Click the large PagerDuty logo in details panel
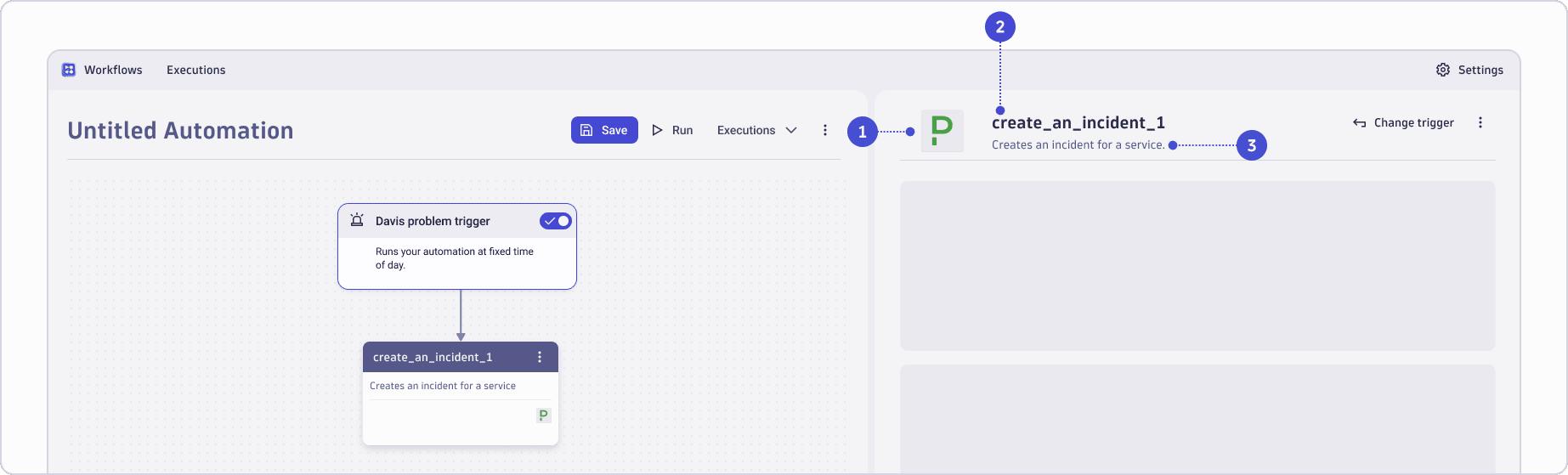1568x475 pixels. click(x=942, y=131)
